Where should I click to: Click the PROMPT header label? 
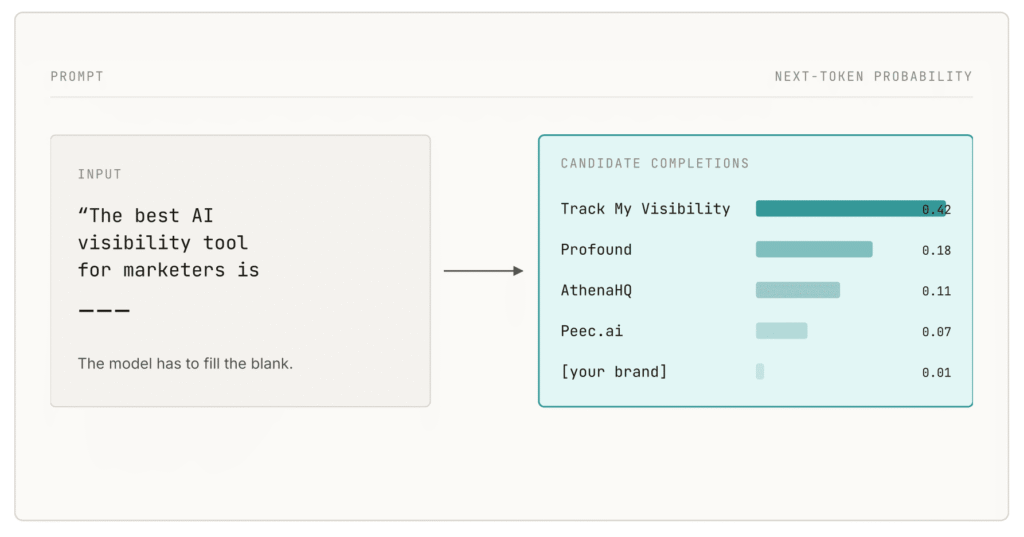[77, 76]
